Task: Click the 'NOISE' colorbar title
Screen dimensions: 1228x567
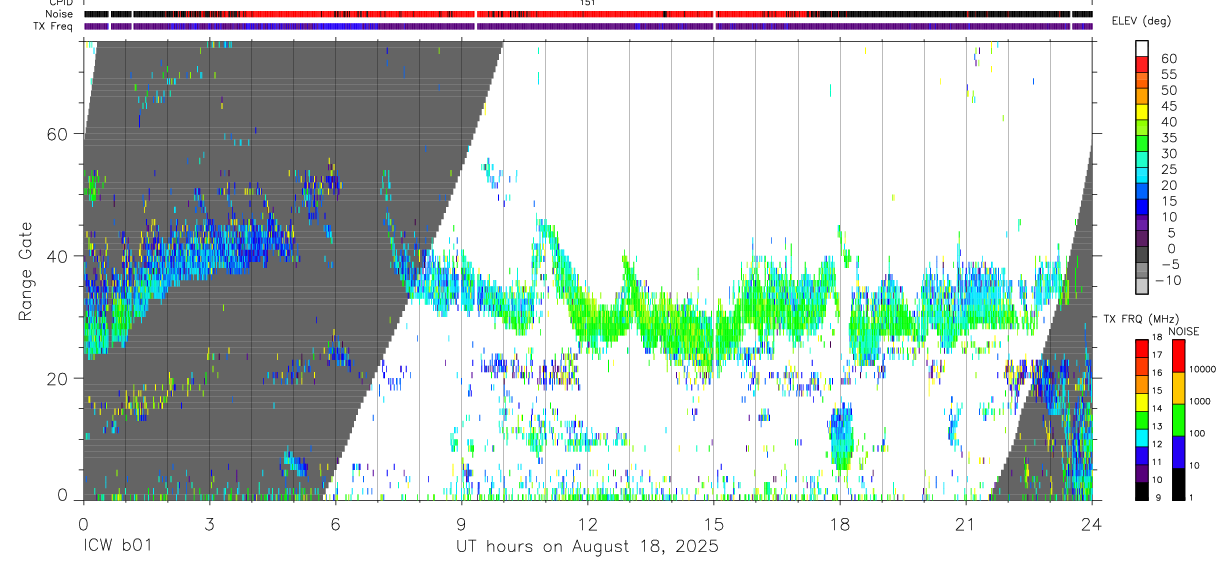Action: pos(1183,331)
